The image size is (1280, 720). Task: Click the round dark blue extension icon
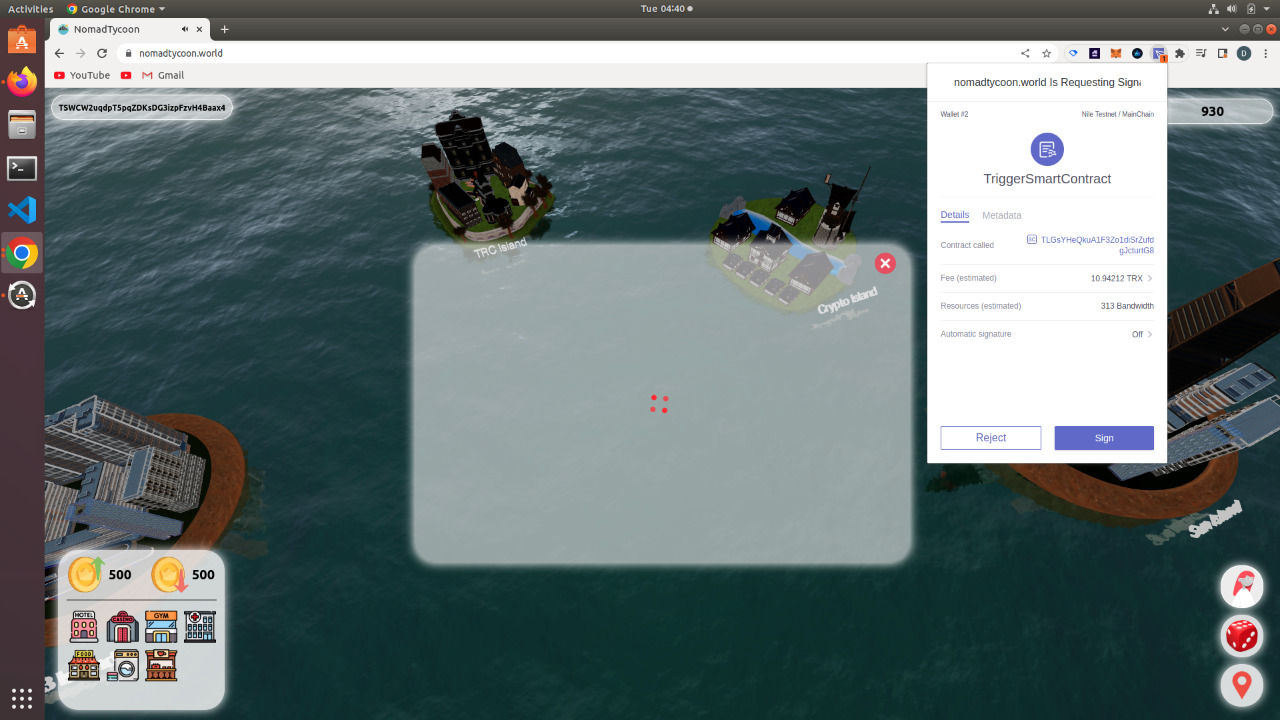[1137, 53]
